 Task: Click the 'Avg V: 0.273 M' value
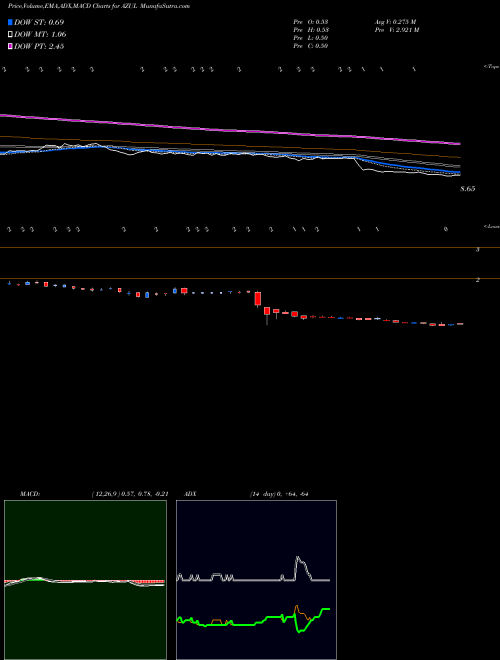(395, 22)
